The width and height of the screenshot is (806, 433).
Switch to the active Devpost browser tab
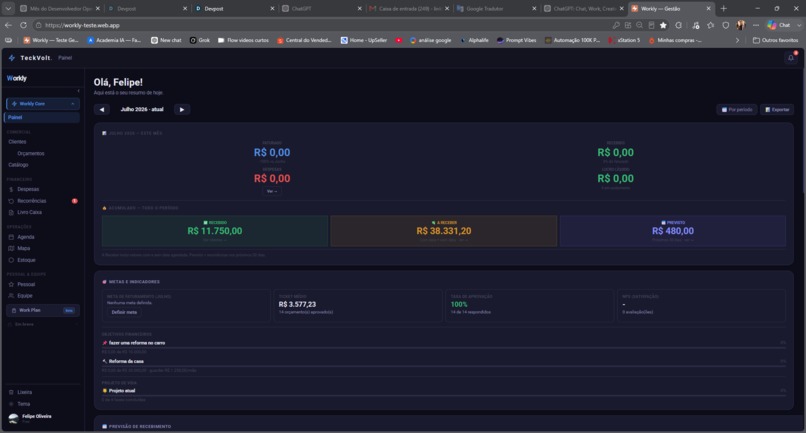234,8
